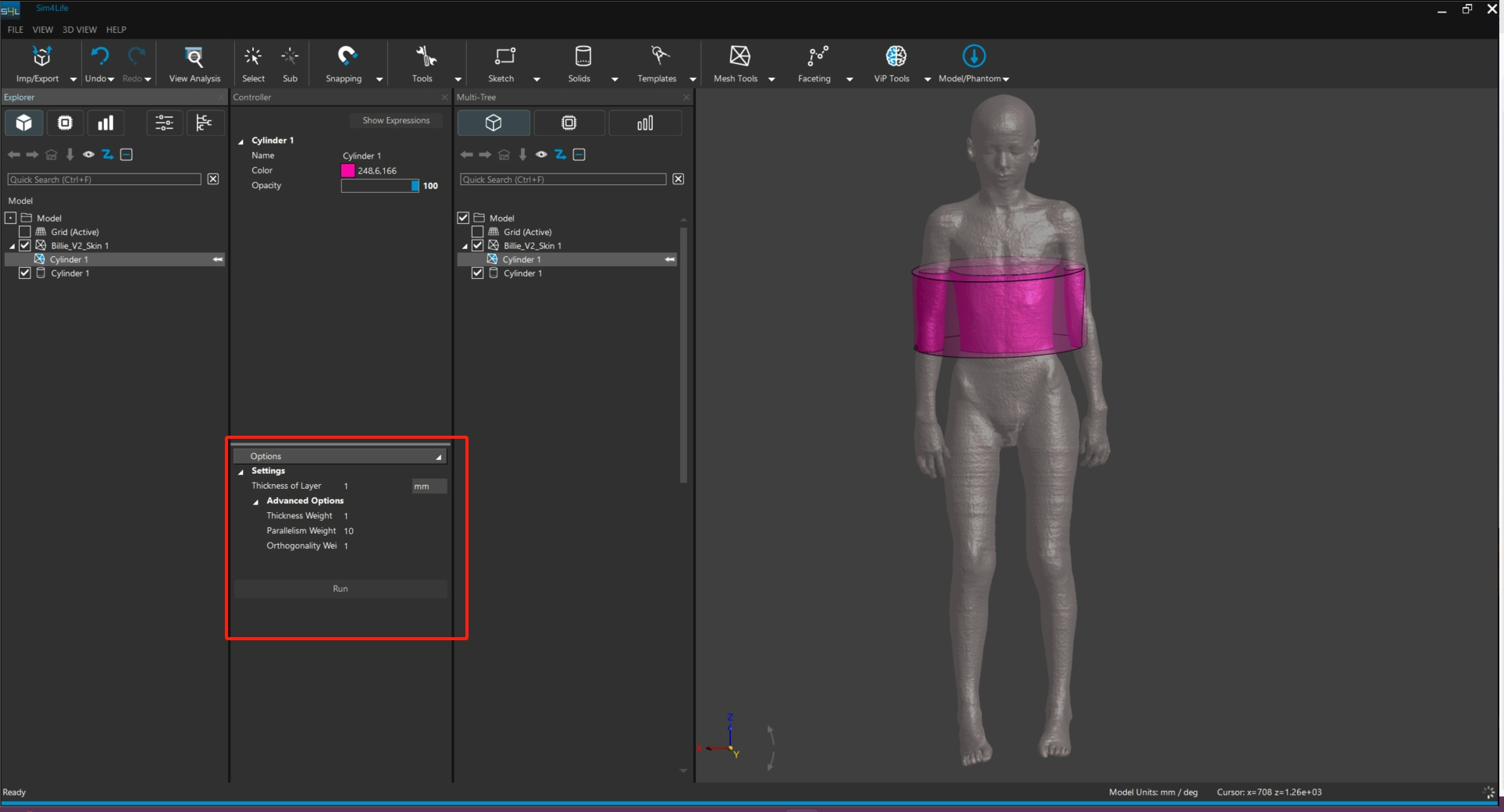Click the View Analysis icon
The width and height of the screenshot is (1504, 812).
tap(194, 58)
